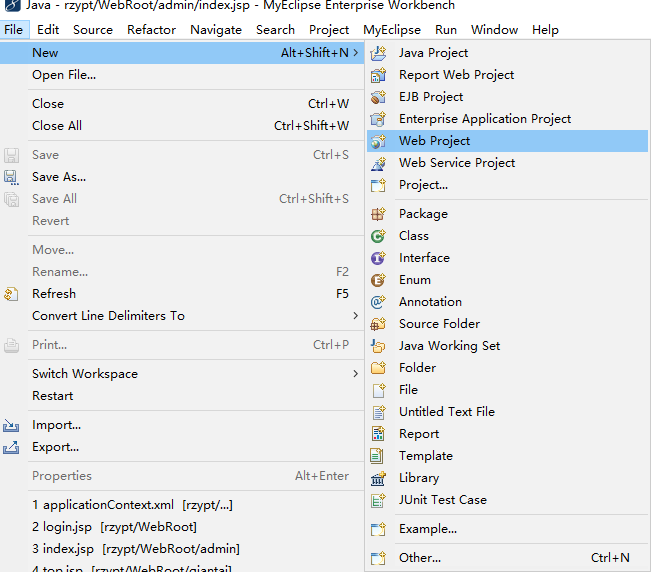
Task: Click the Web Service Project icon
Action: 378,163
